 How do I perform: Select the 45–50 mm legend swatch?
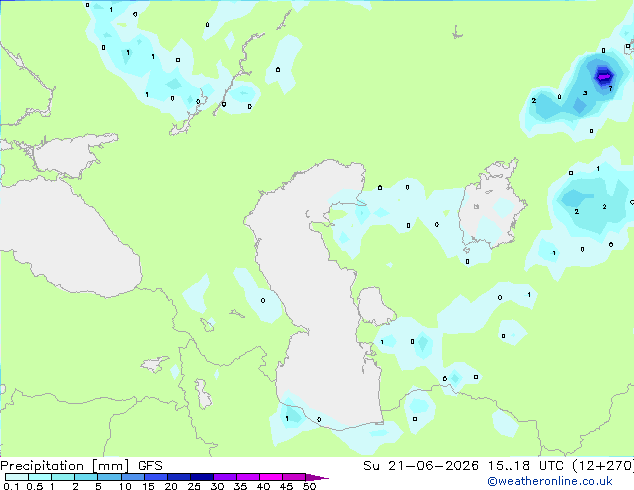click(294, 477)
